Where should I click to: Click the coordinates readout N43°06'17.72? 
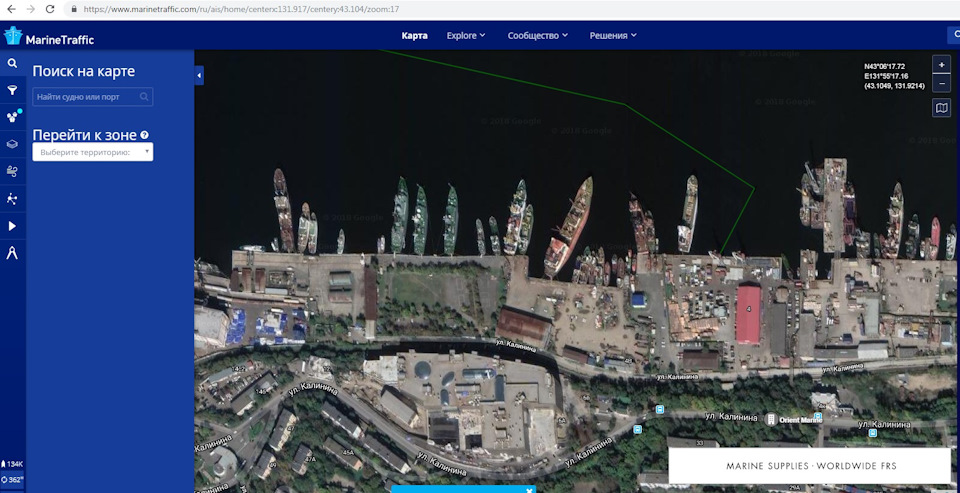[x=885, y=66]
